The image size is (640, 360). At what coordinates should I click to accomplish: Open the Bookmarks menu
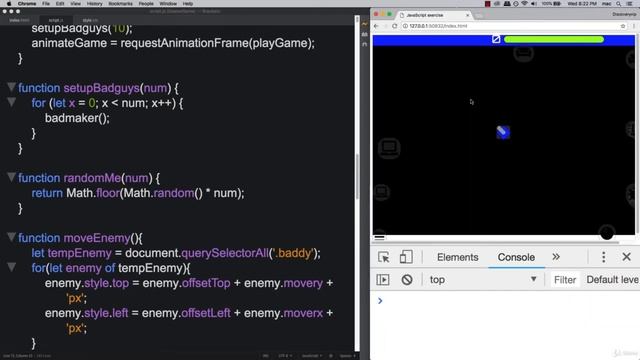pos(120,4)
